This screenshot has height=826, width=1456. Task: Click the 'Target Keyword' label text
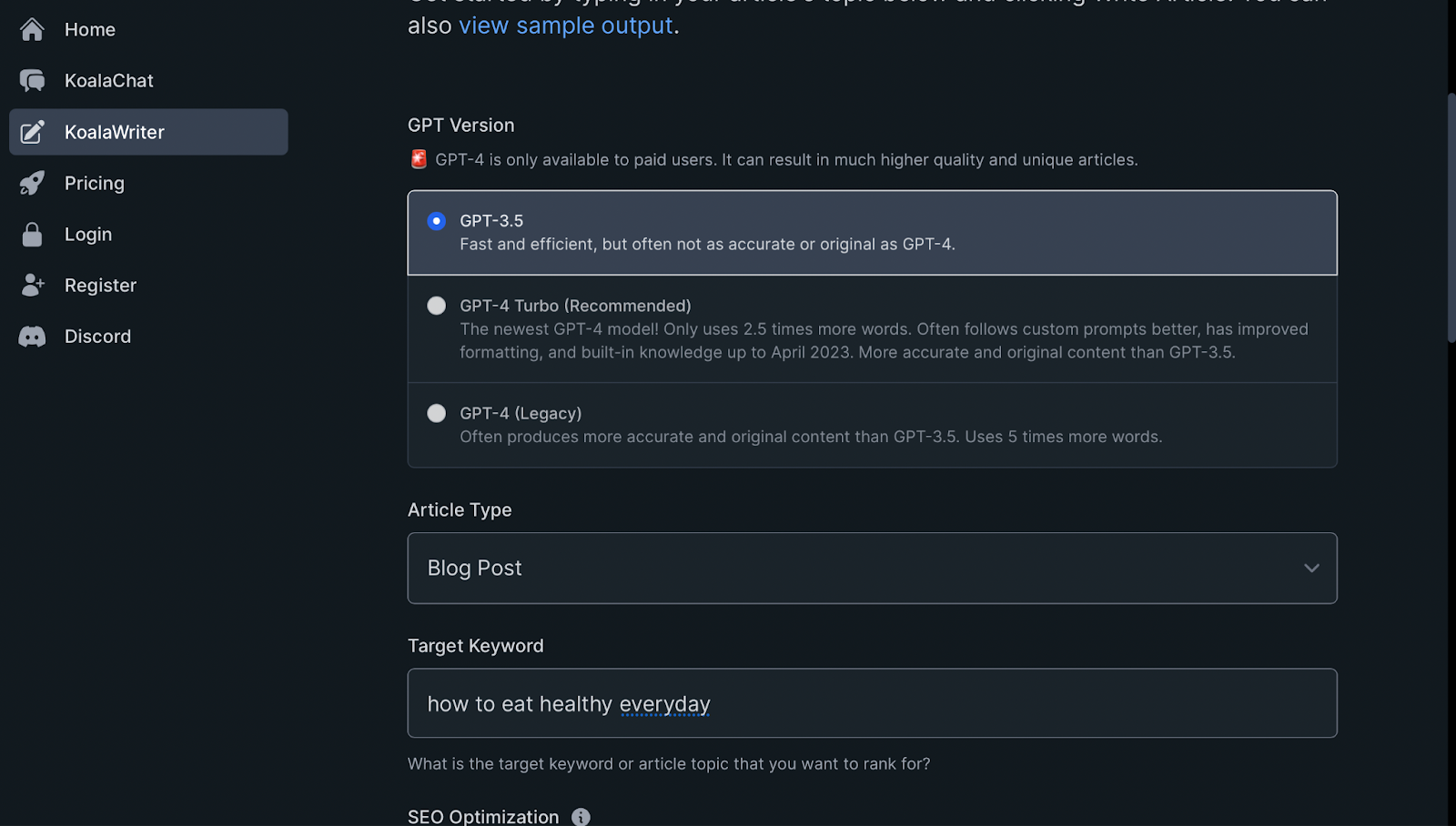pyautogui.click(x=476, y=646)
